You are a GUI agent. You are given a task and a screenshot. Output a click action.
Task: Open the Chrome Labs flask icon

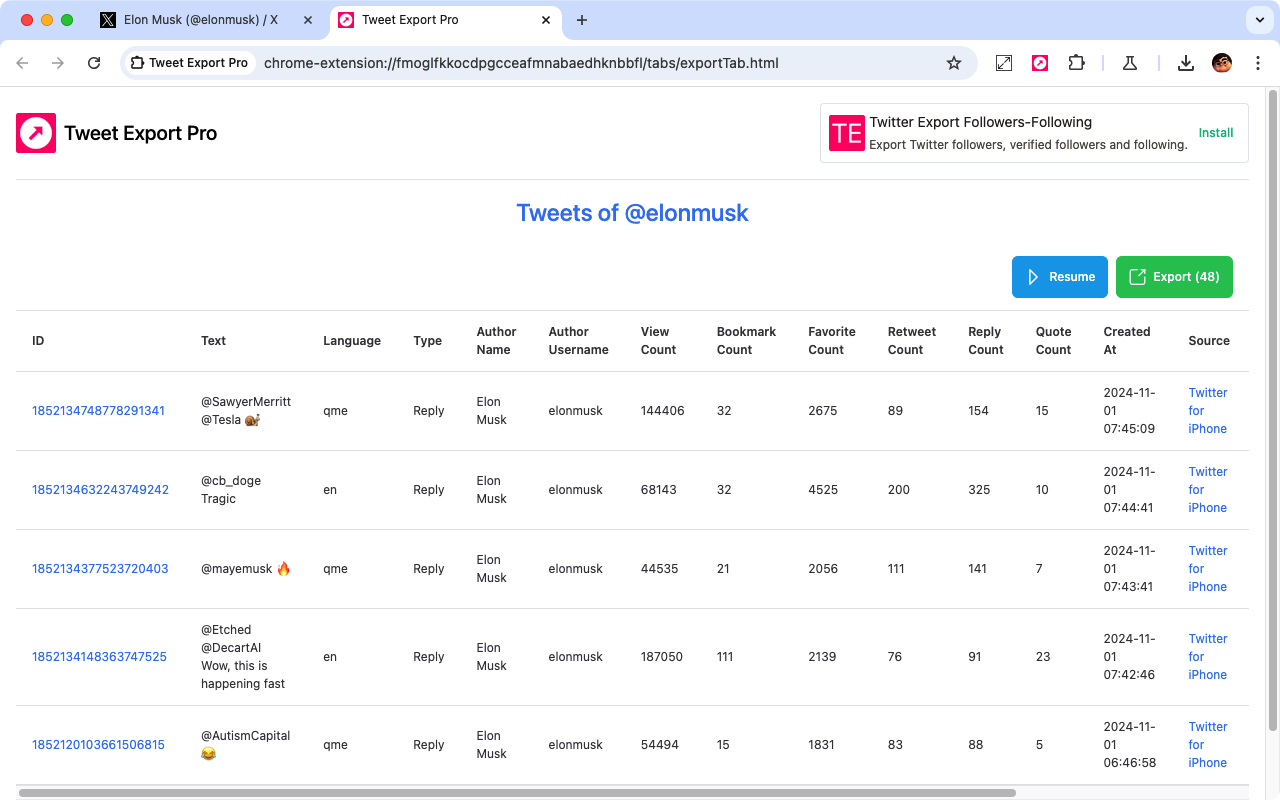1130,63
